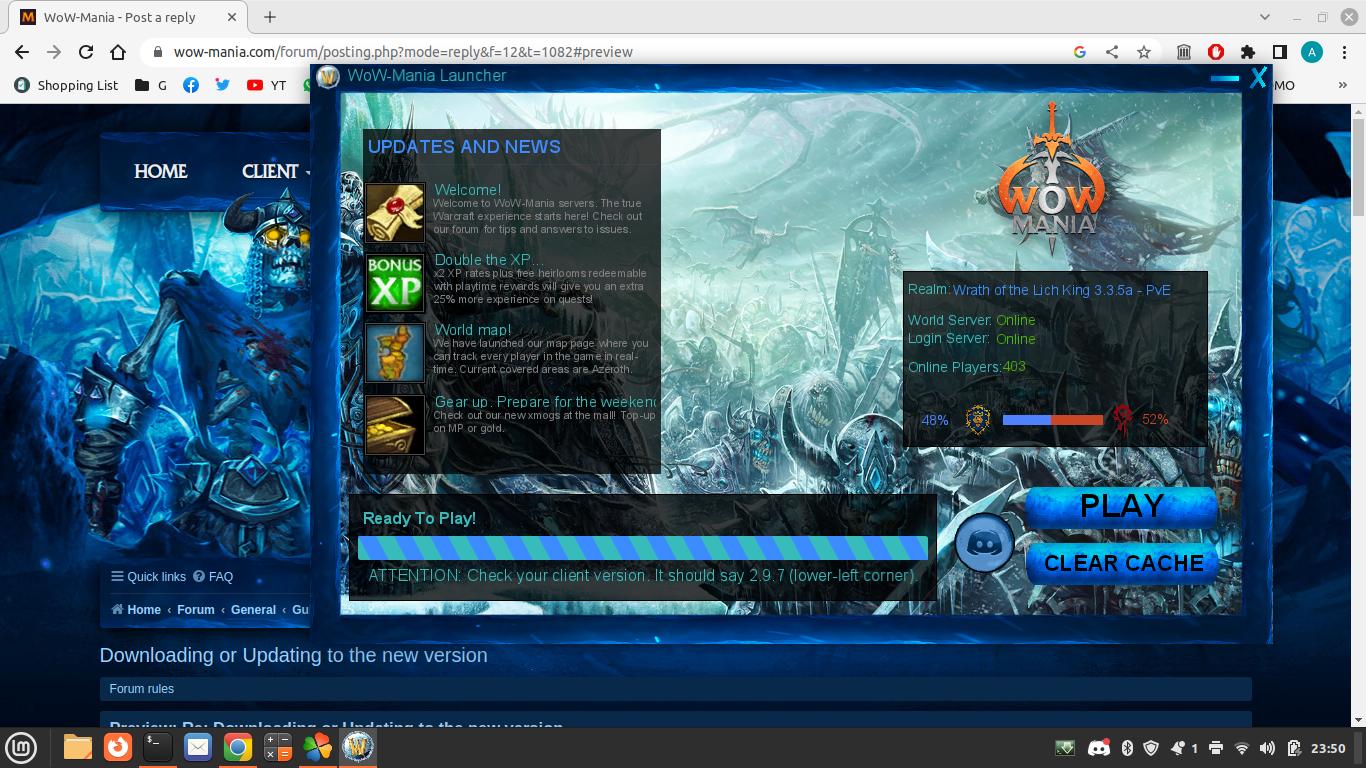
Task: Go to Forum breadcrumb link
Action: pyautogui.click(x=196, y=609)
